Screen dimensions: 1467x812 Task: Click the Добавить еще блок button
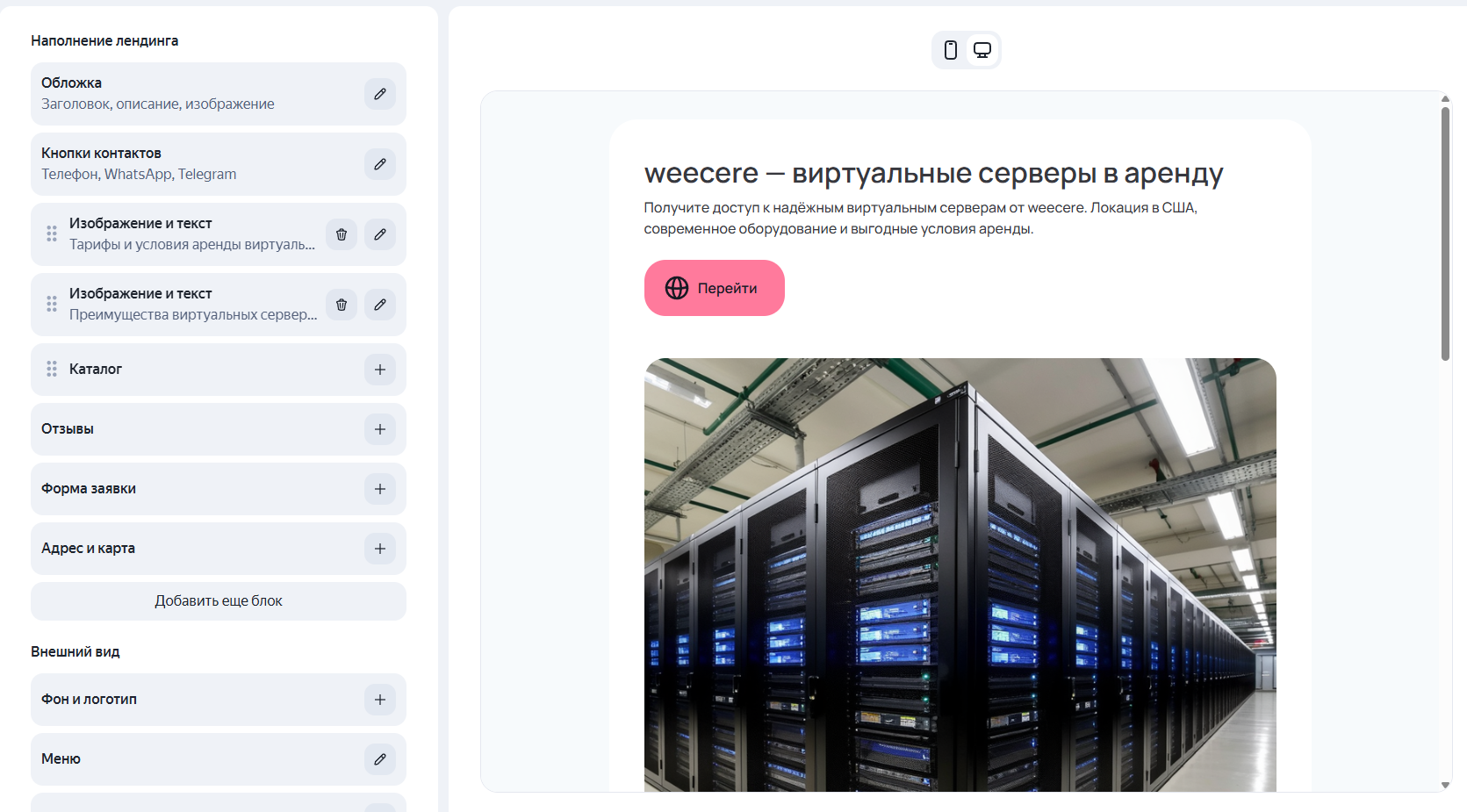[219, 601]
